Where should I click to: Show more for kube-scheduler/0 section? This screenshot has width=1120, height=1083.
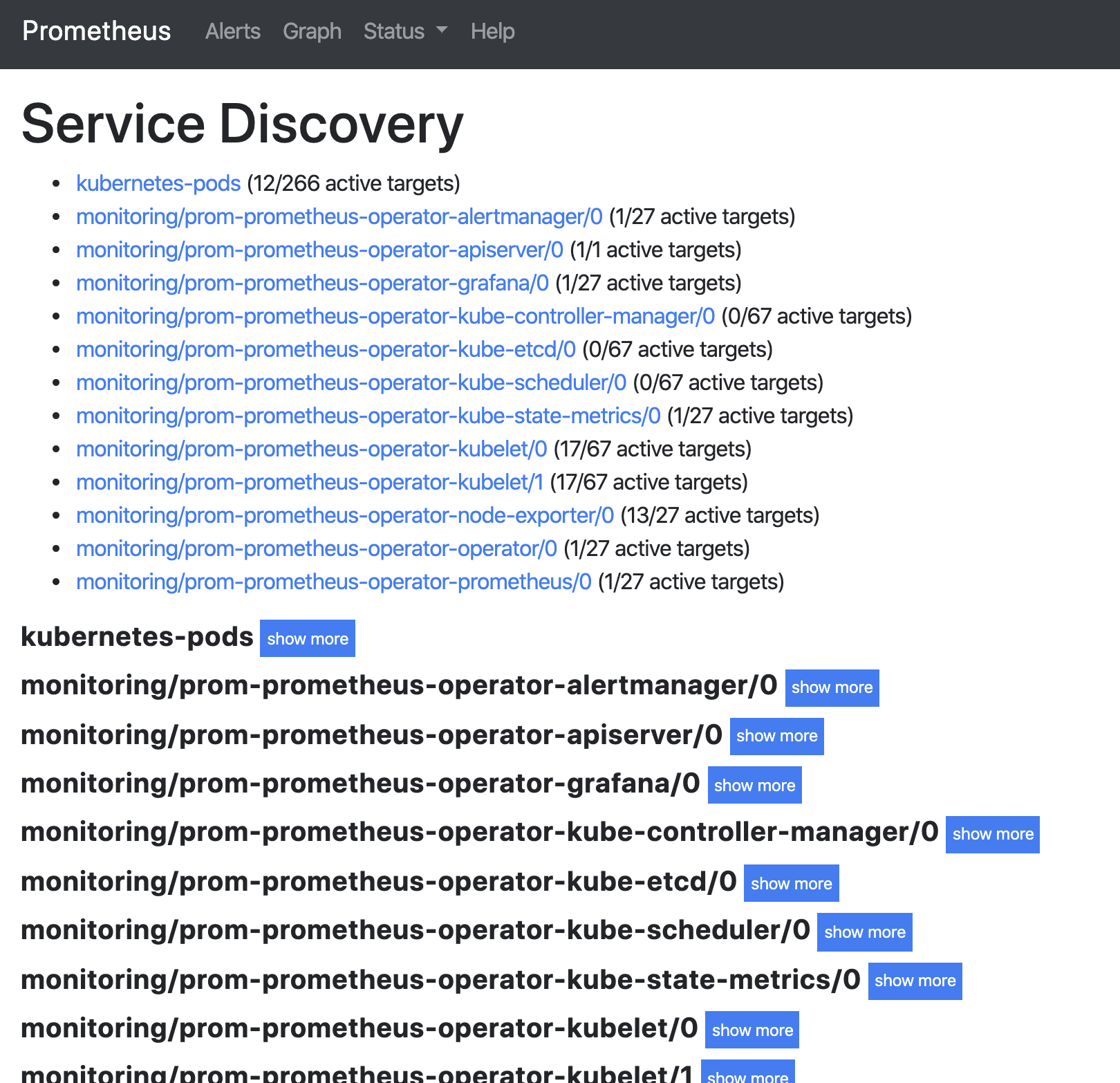(x=865, y=932)
